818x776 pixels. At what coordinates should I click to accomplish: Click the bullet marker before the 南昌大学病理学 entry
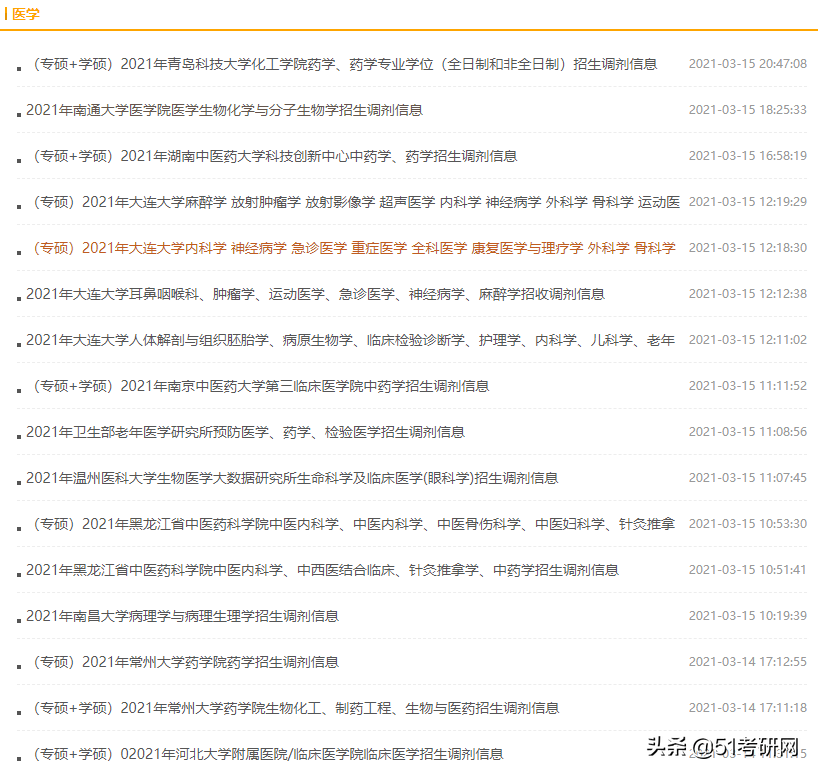[18, 621]
